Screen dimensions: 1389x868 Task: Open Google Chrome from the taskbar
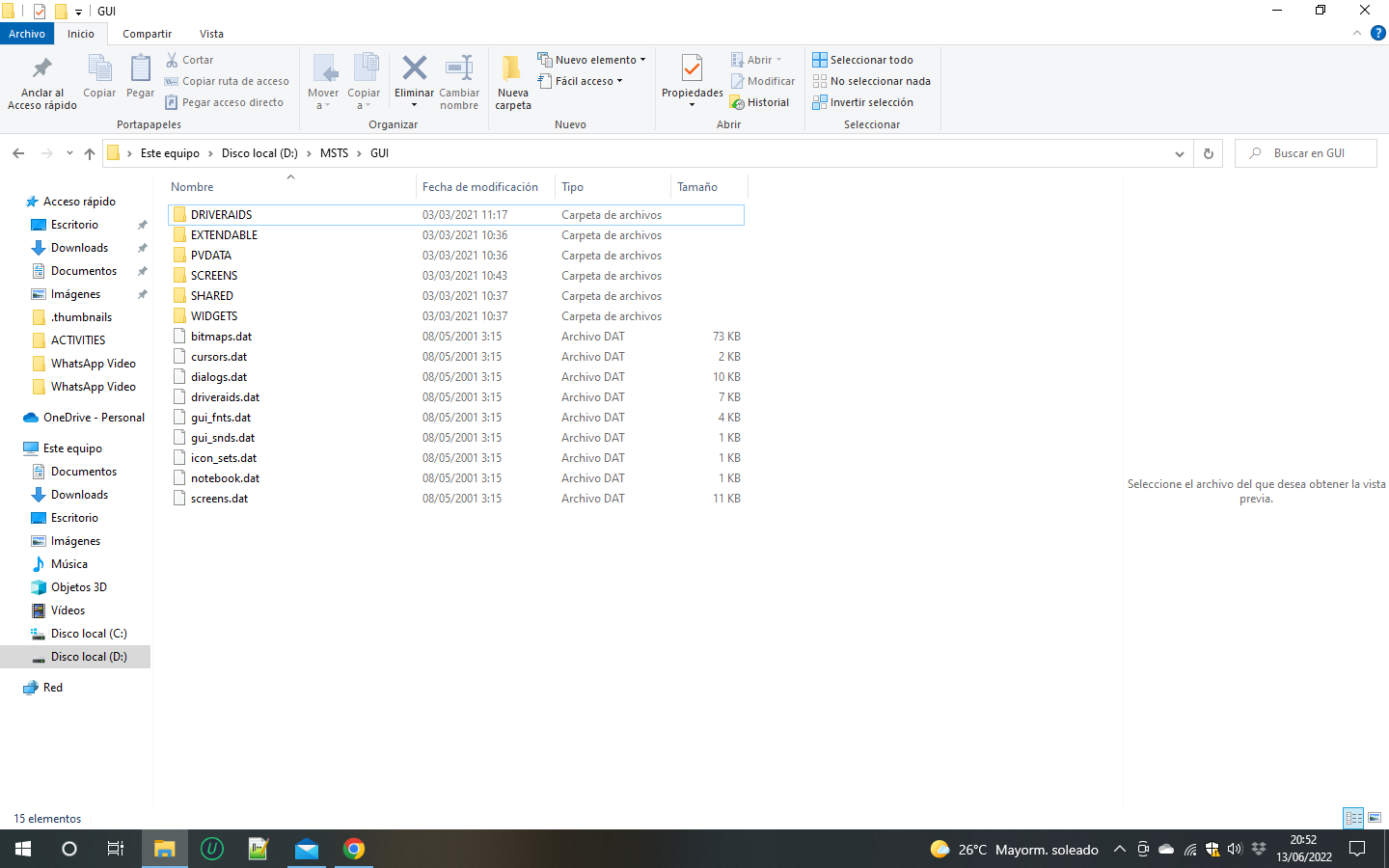click(x=354, y=849)
